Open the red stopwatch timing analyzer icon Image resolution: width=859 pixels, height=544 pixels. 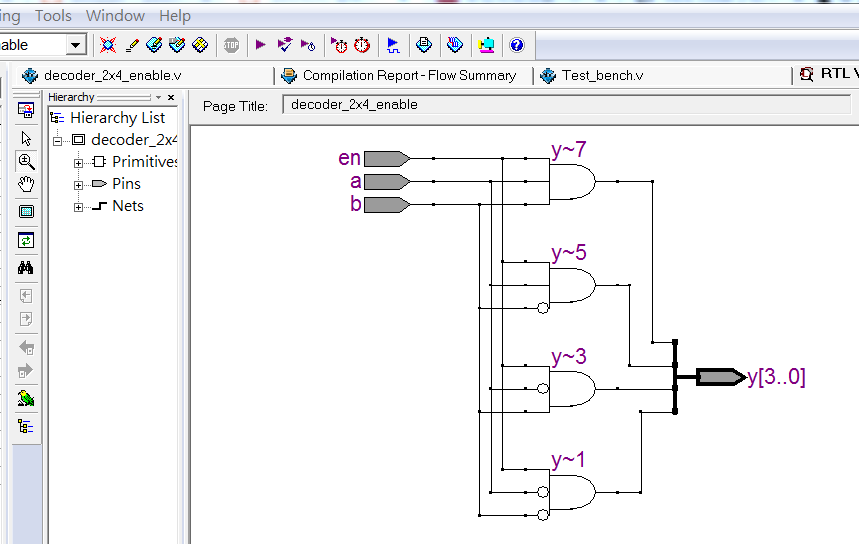click(362, 45)
